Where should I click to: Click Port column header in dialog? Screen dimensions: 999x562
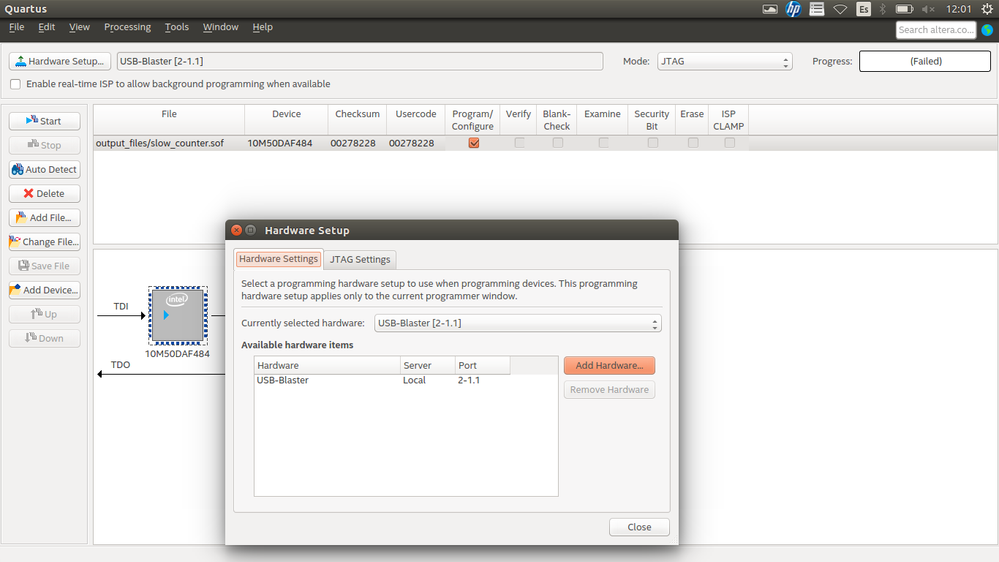482,365
